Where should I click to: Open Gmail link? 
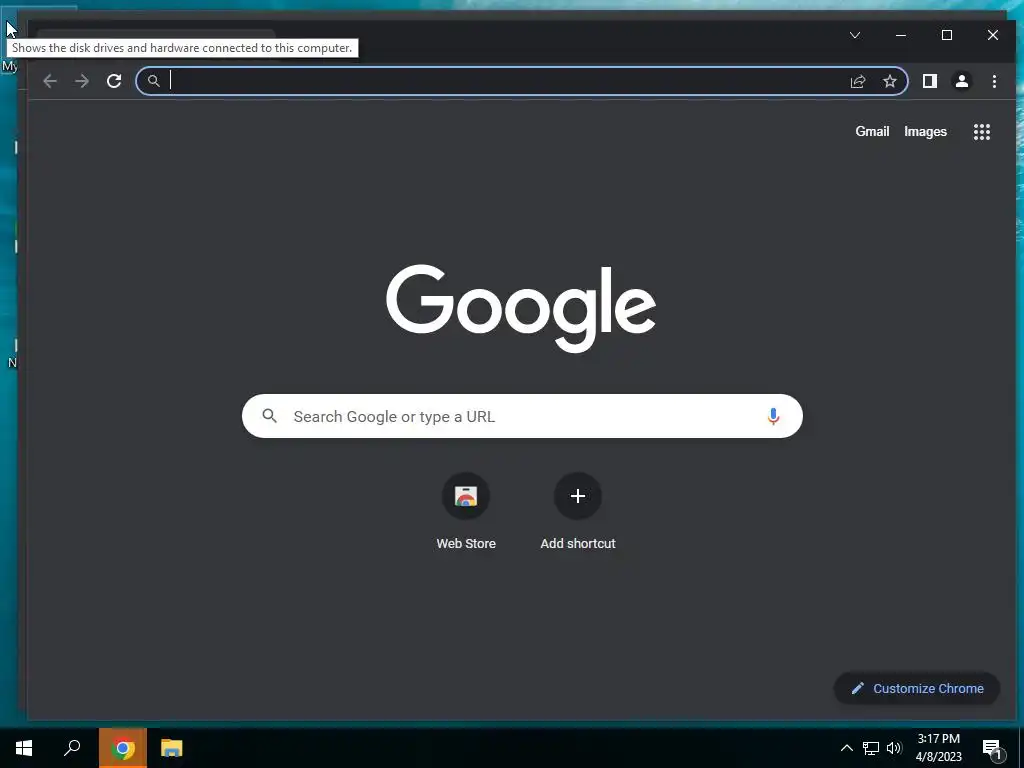click(872, 131)
